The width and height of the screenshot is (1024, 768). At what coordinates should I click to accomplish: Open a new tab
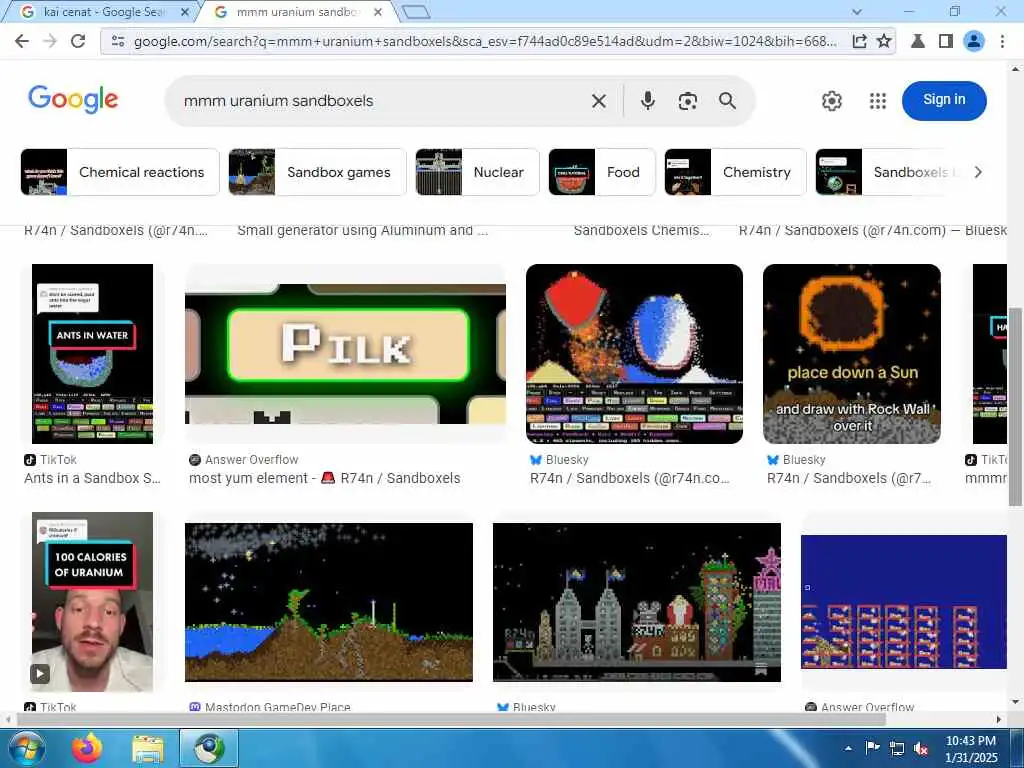[416, 12]
